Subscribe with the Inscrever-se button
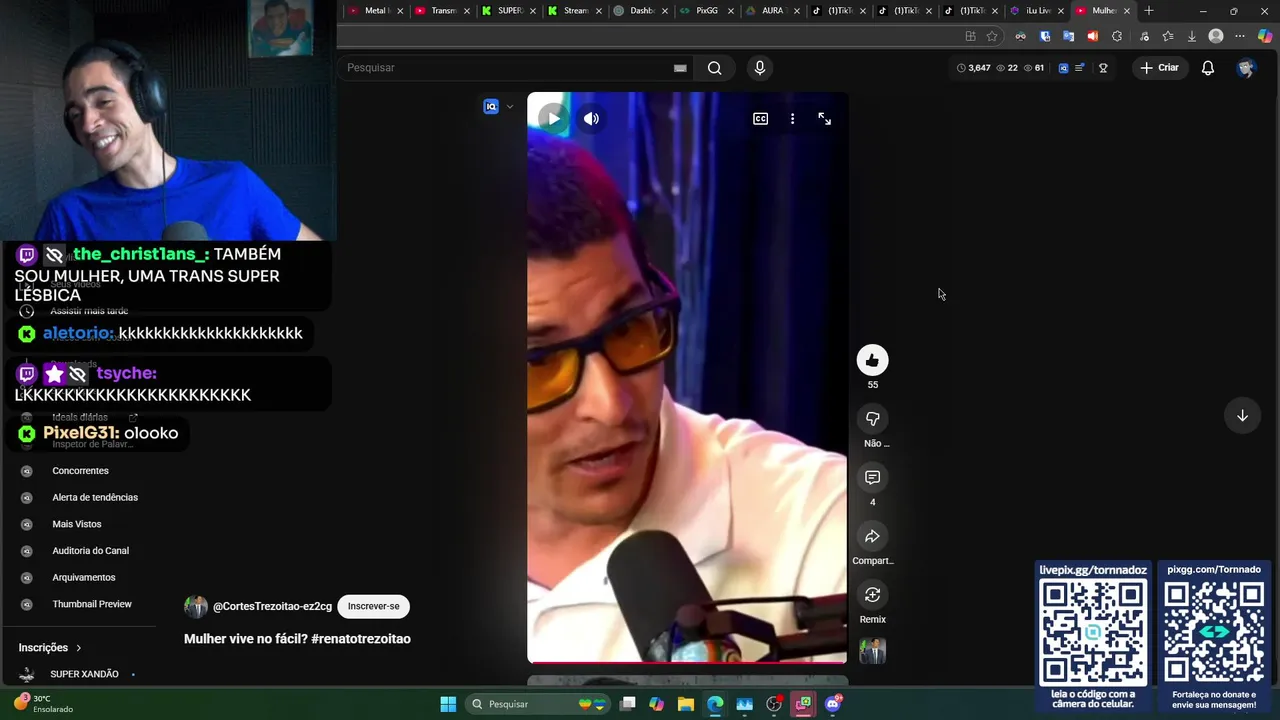Image resolution: width=1280 pixels, height=720 pixels. click(373, 606)
